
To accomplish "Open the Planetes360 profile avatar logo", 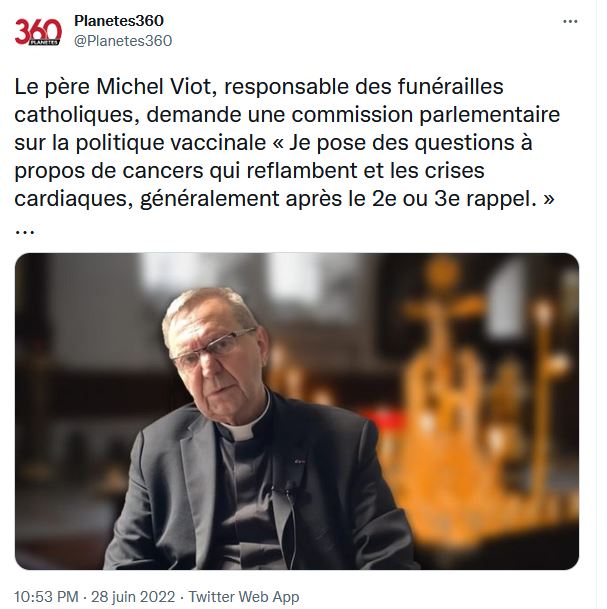I will [x=38, y=31].
